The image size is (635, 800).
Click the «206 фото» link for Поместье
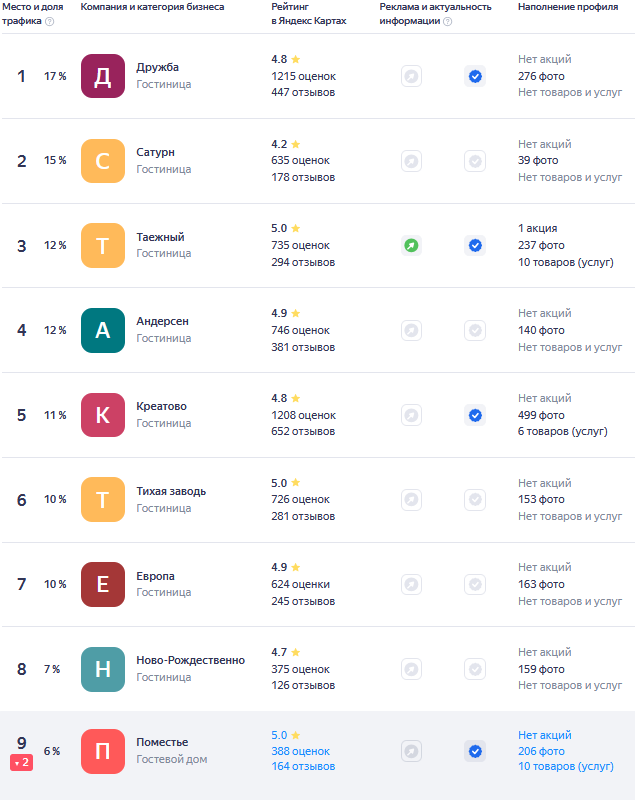[x=541, y=751]
